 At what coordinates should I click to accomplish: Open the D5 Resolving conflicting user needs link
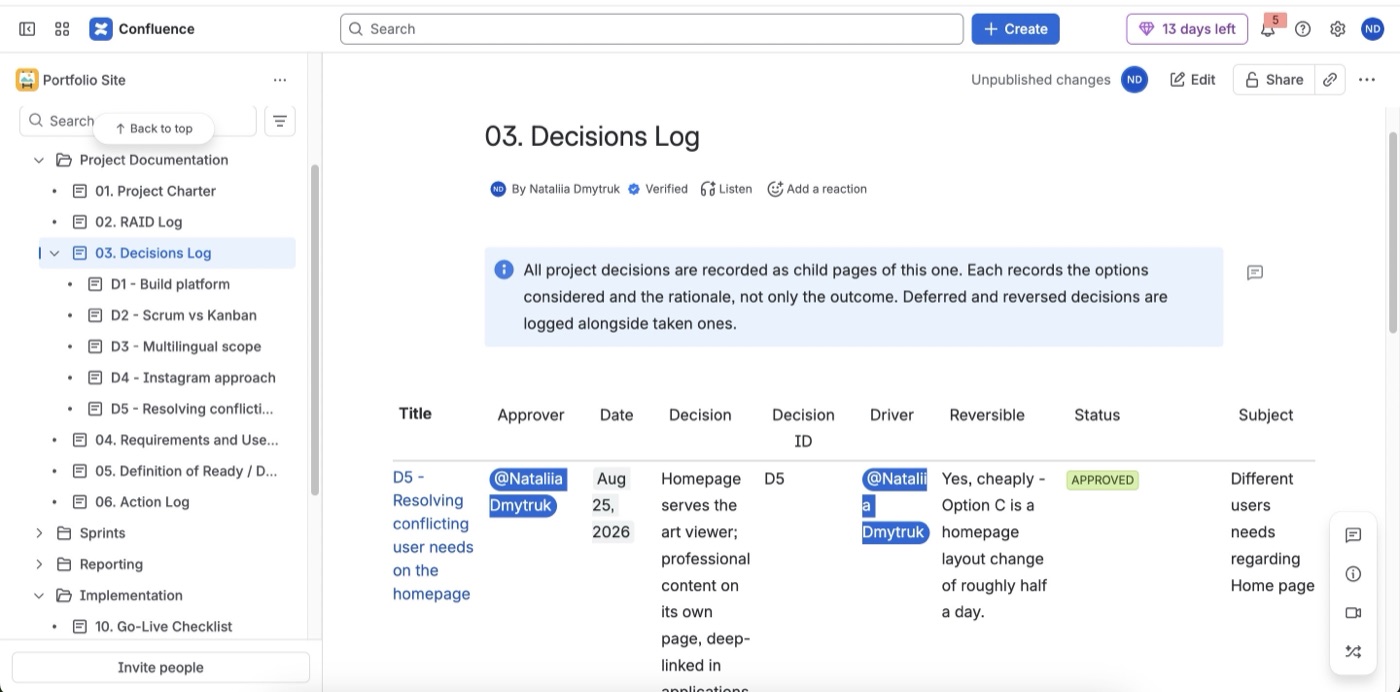click(433, 536)
